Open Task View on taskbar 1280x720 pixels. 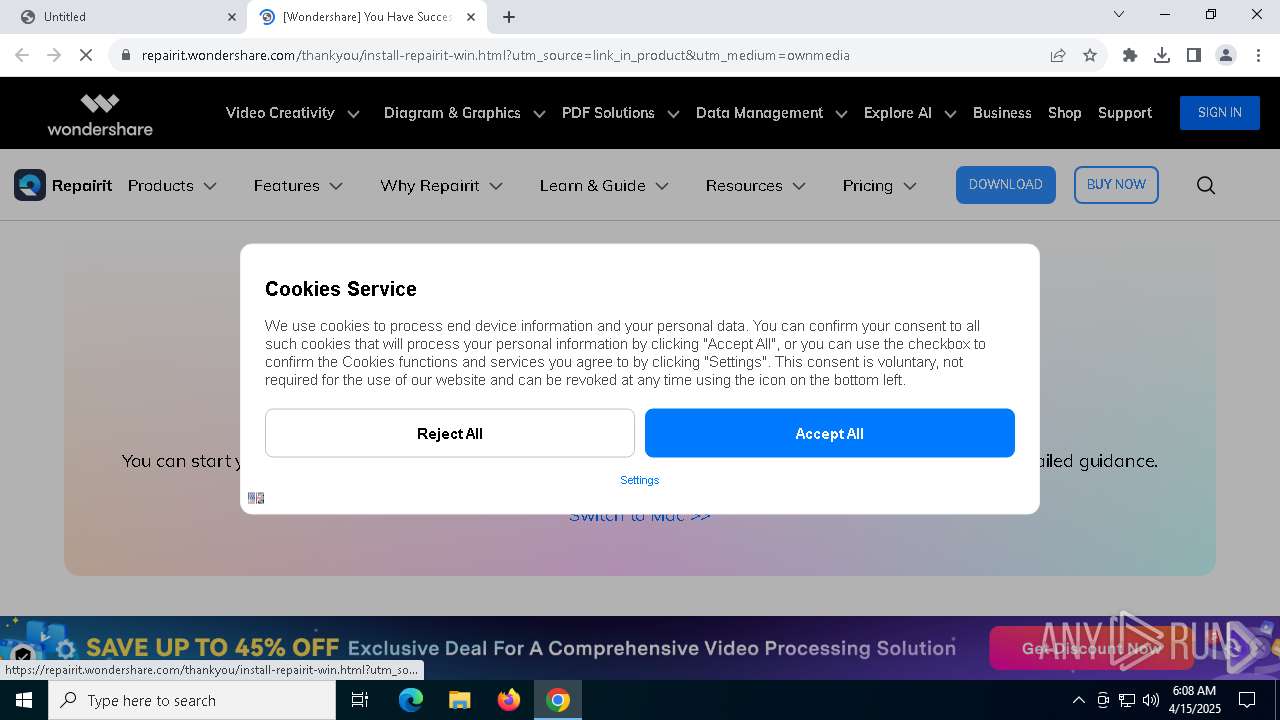click(360, 700)
